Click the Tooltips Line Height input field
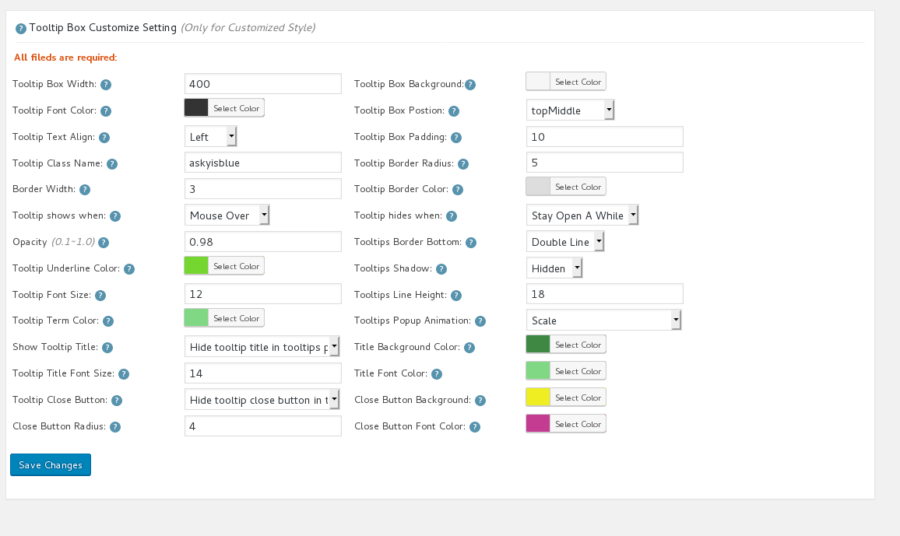900x536 pixels. tap(604, 294)
